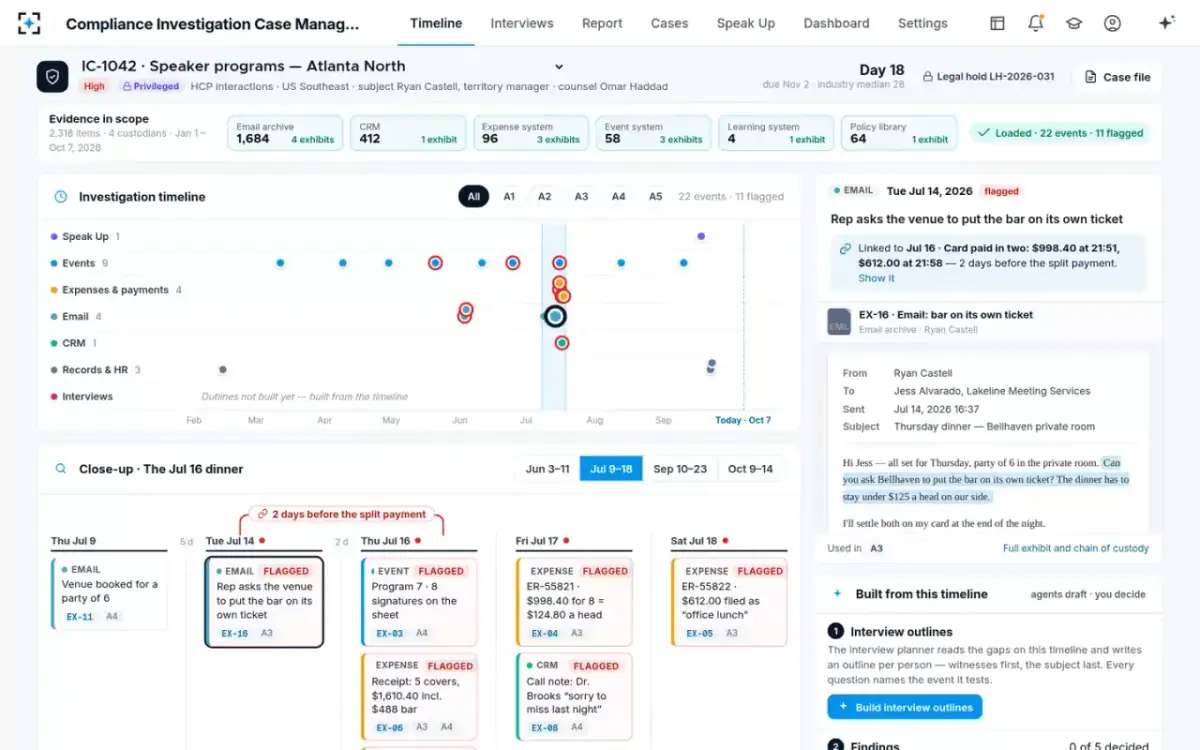The width and height of the screenshot is (1200, 750).
Task: Click the Events dot in early March
Action: [280, 263]
